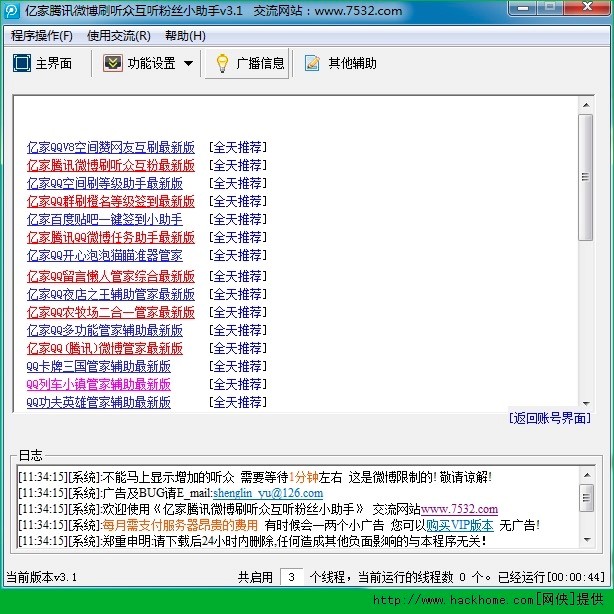Open link 亿家QQ空间刷等级助手最新版
This screenshot has height=614, width=614.
point(105,183)
